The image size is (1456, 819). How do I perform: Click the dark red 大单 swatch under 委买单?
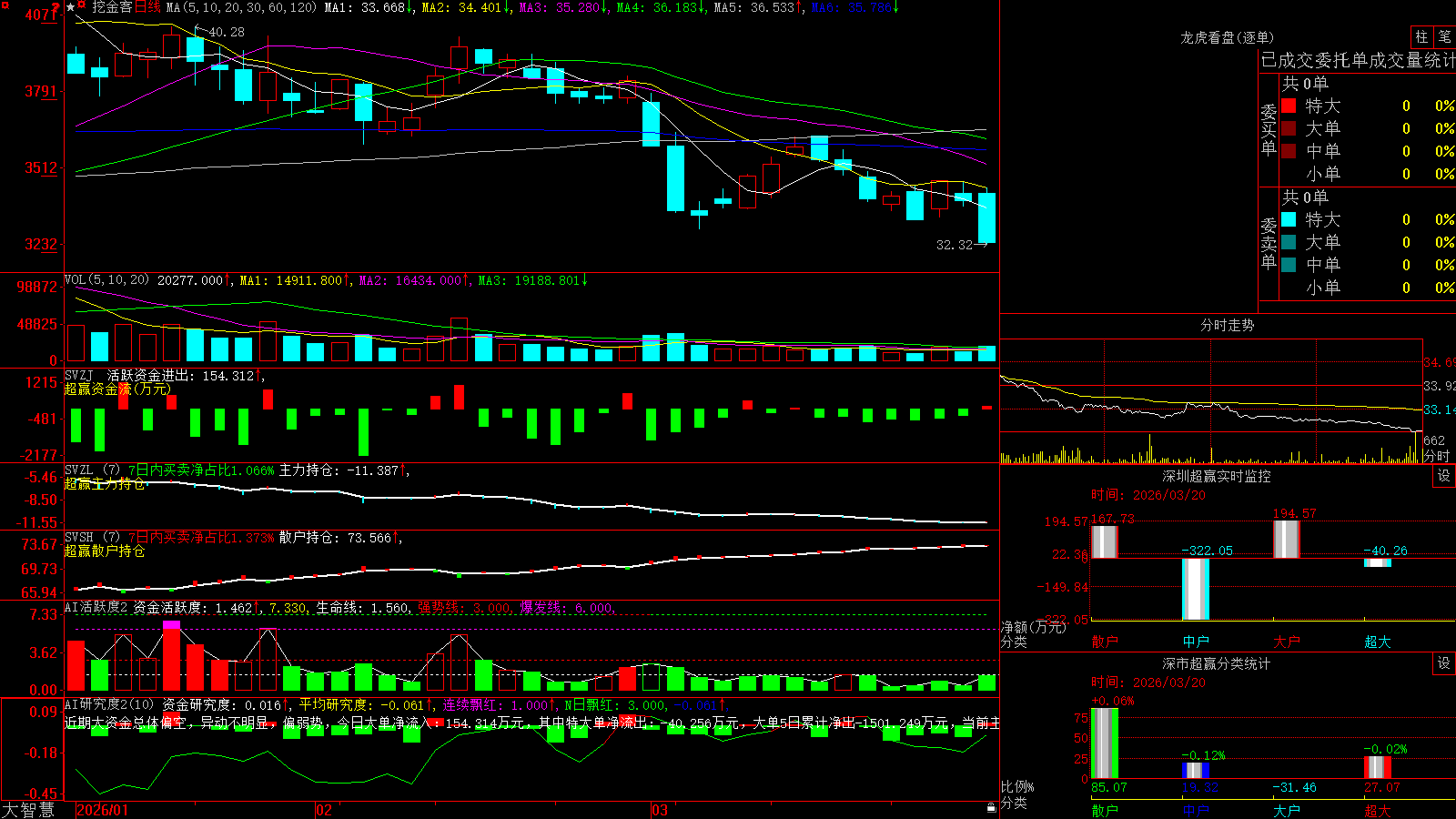[1289, 128]
